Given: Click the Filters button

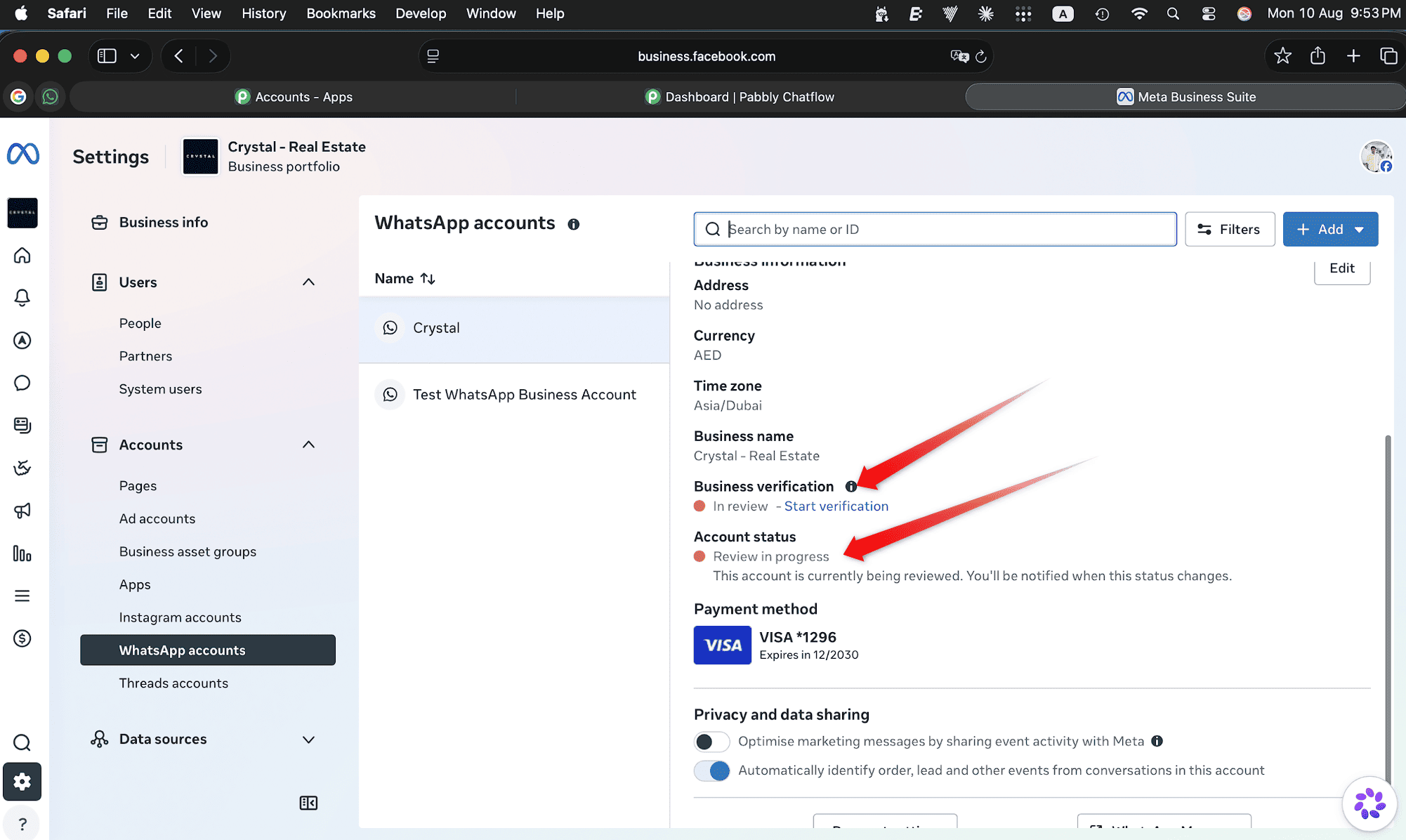Looking at the screenshot, I should [1230, 229].
